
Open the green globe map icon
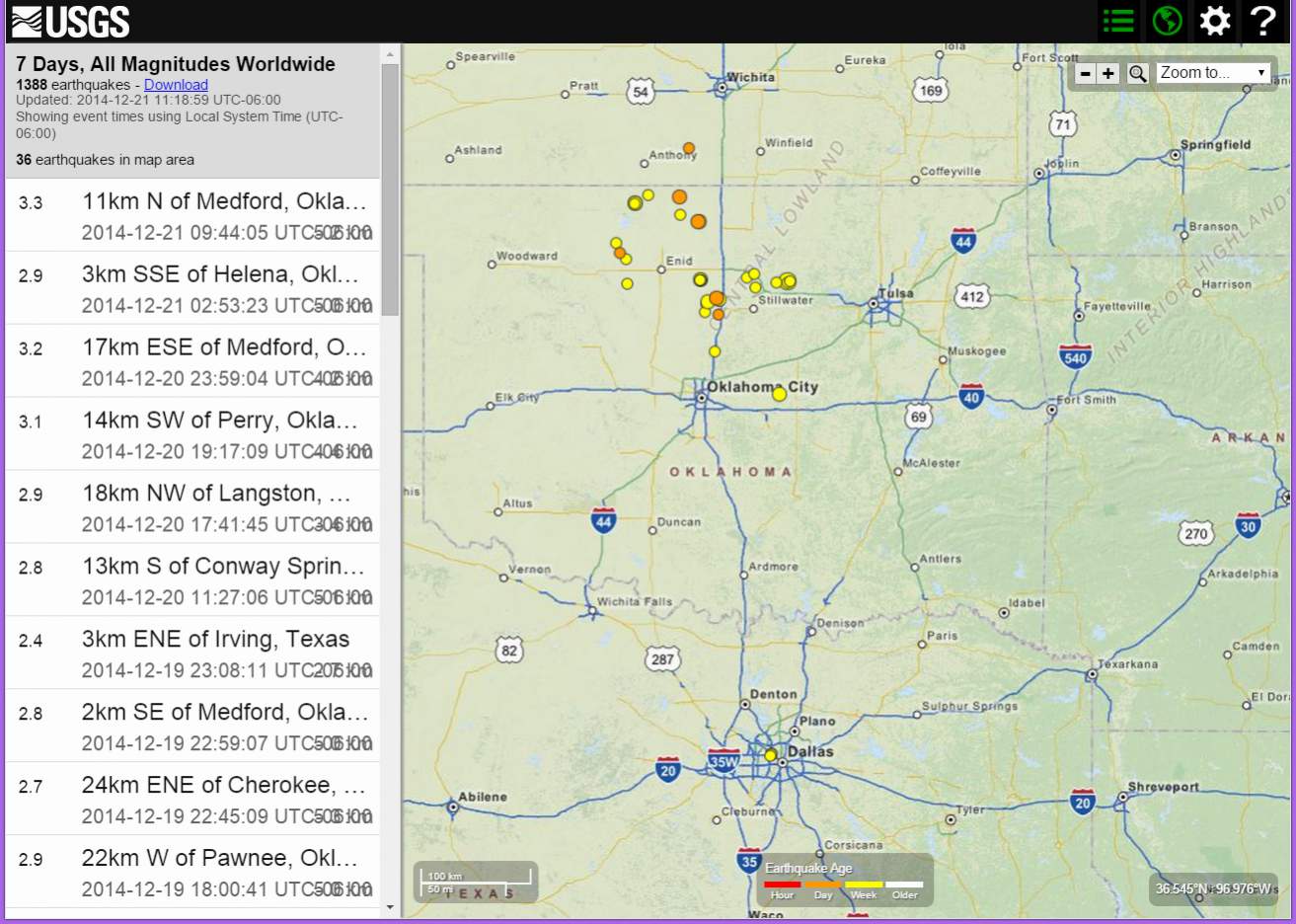coord(1167,21)
